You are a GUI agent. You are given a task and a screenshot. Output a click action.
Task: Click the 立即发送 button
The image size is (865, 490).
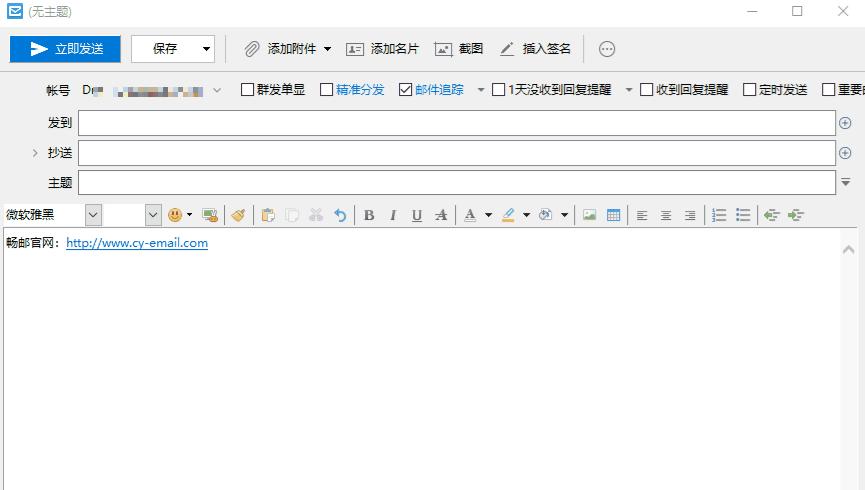65,49
